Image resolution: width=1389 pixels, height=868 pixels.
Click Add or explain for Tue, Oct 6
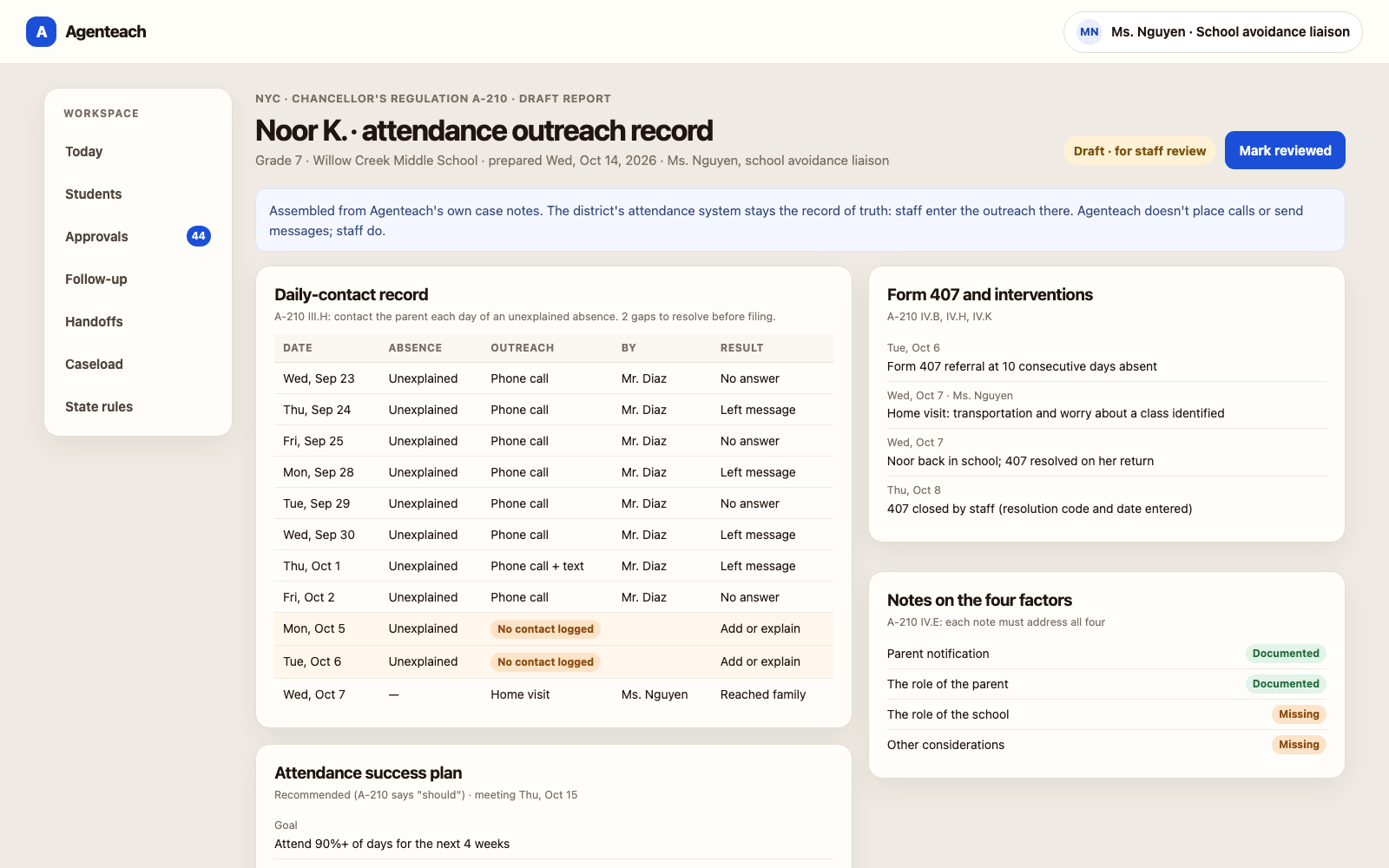click(x=760, y=662)
